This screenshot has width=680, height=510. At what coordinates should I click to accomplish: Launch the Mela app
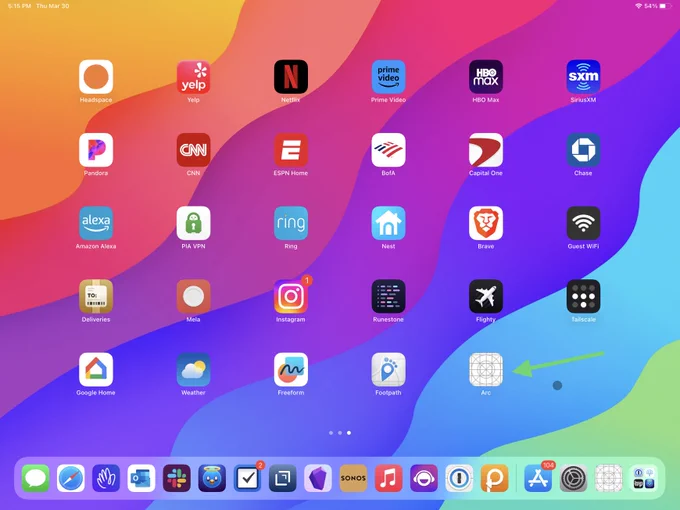193,297
